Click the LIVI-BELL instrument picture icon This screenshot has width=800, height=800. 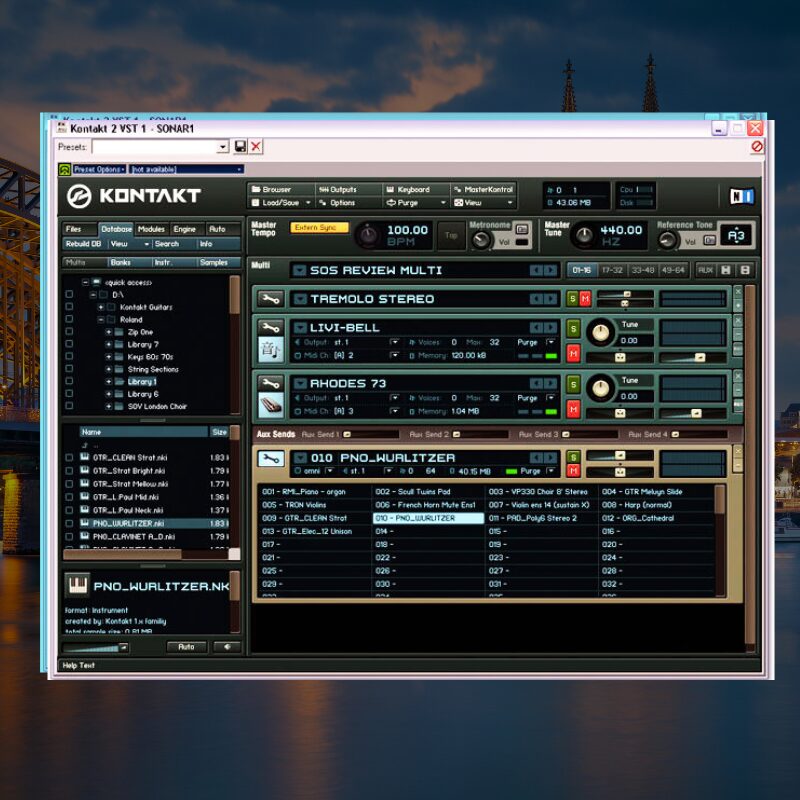(270, 349)
